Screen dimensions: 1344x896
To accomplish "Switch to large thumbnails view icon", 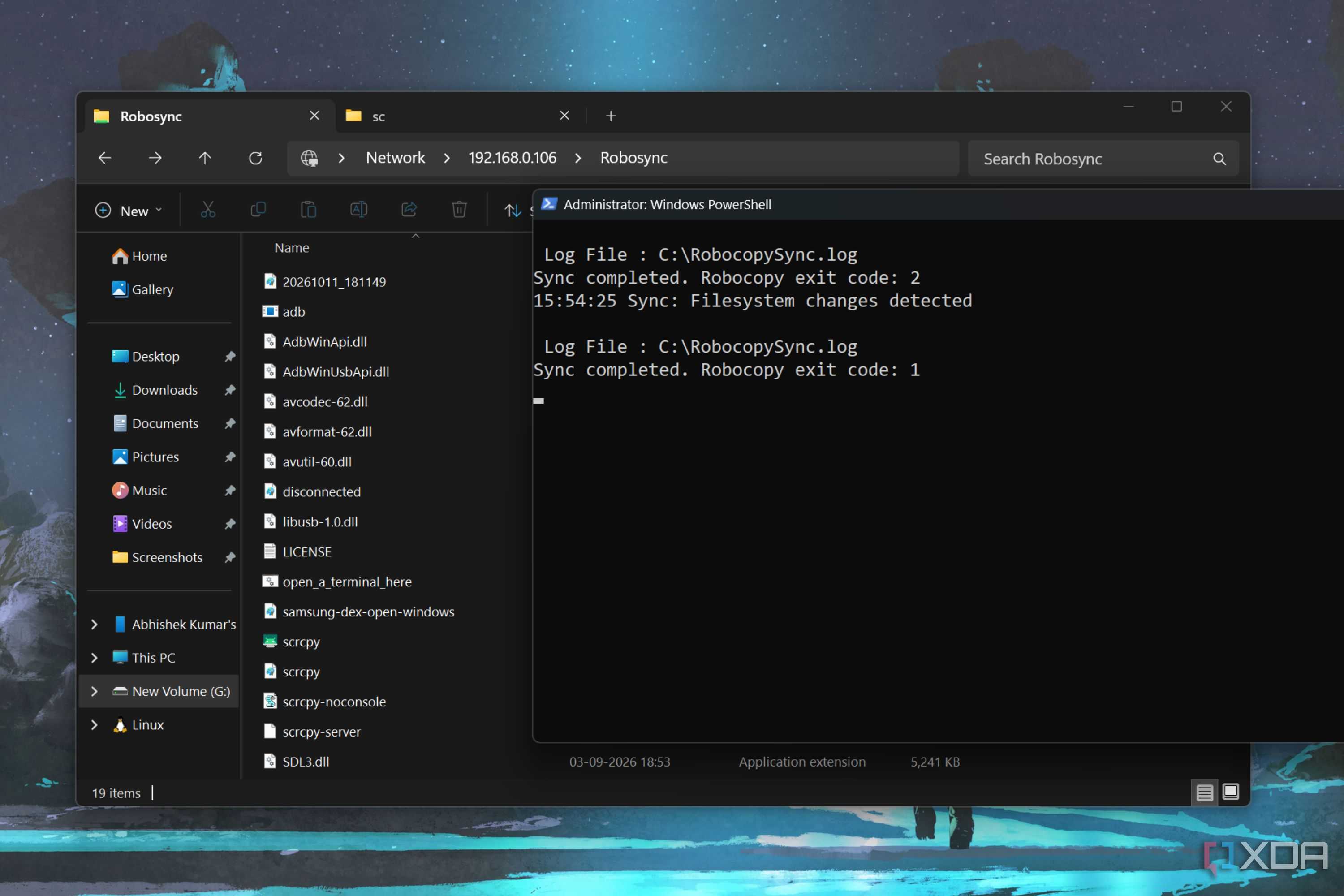I will tap(1230, 792).
